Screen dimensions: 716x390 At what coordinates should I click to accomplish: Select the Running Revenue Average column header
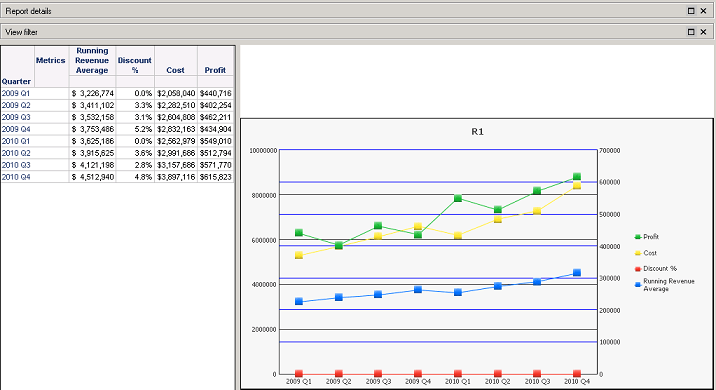[92, 60]
